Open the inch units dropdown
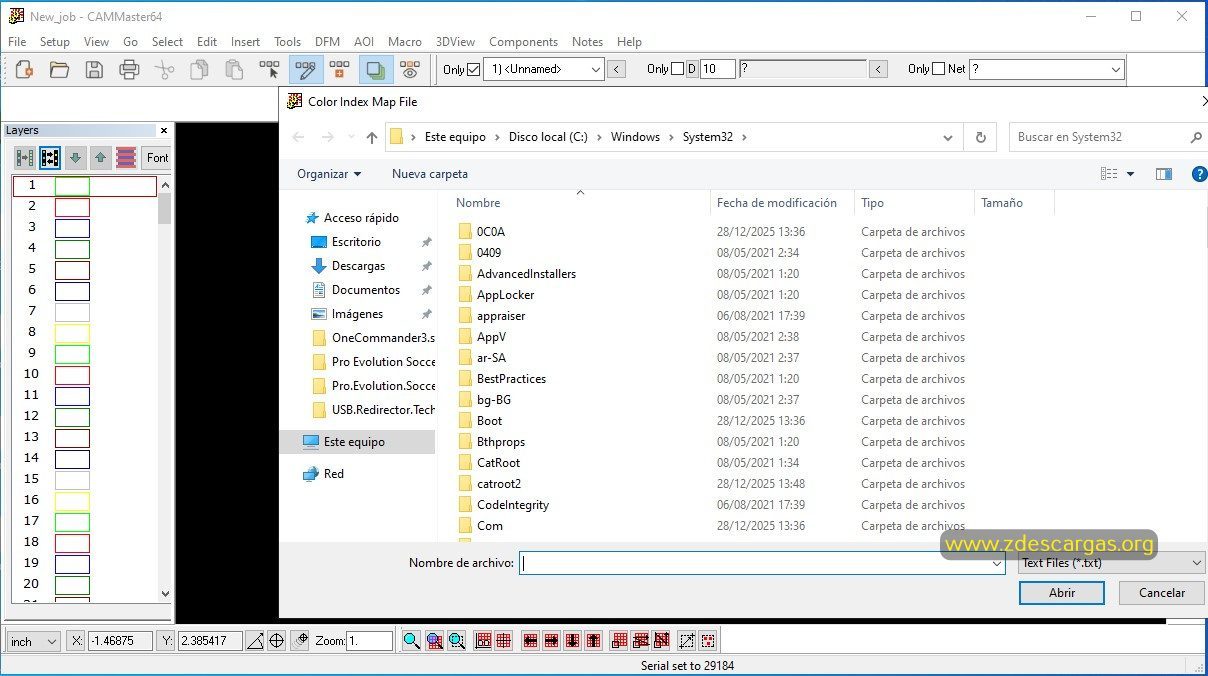Screen dimensions: 1208x676 [52, 642]
